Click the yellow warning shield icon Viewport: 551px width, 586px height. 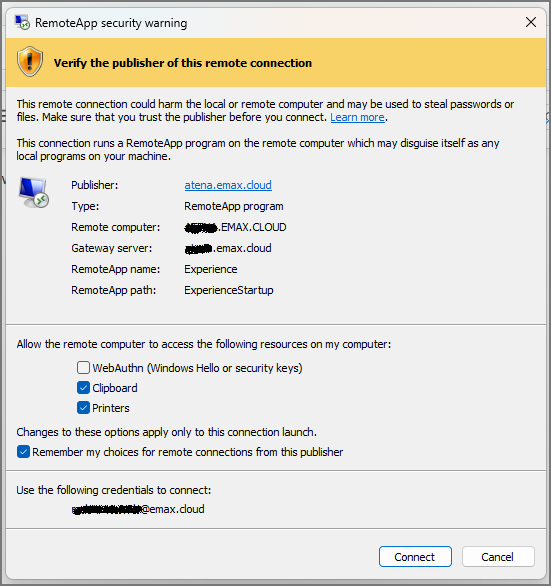tap(30, 62)
